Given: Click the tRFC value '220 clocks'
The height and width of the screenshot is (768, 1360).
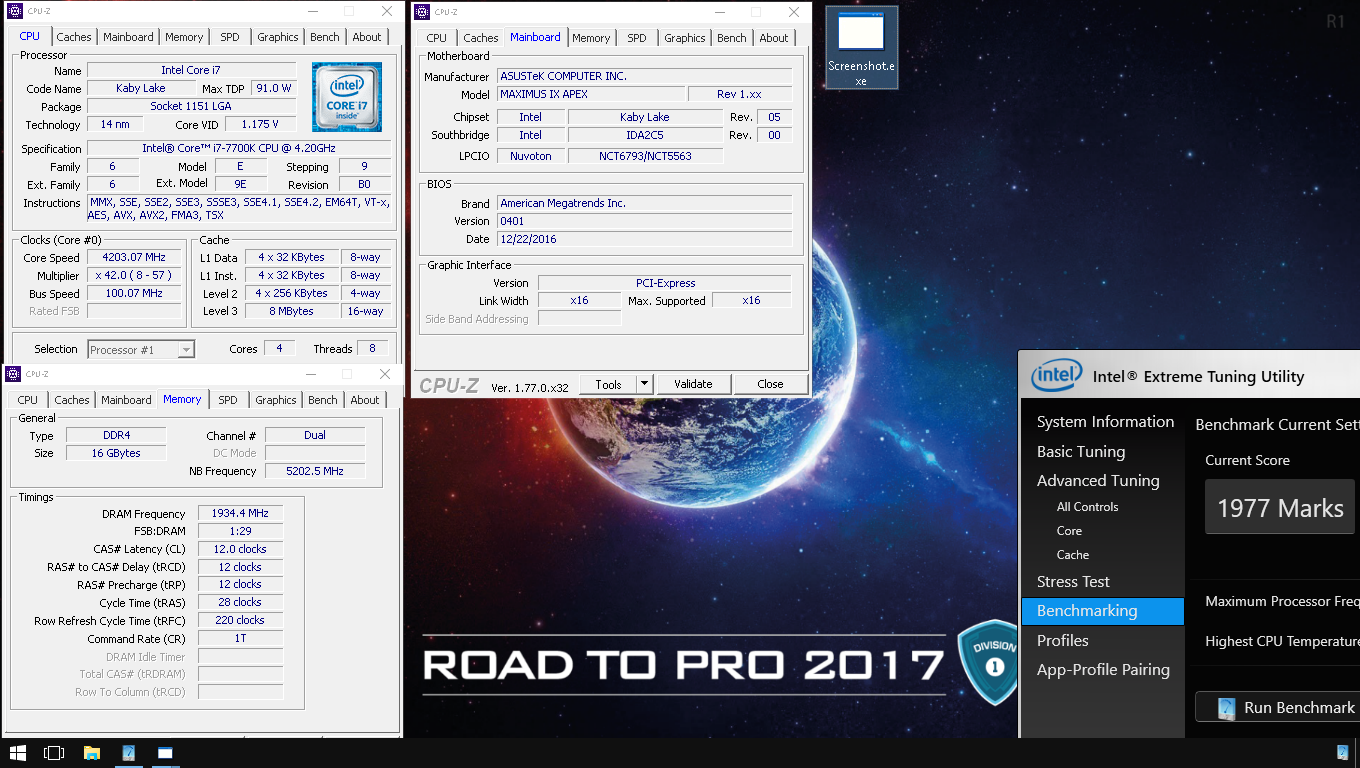Looking at the screenshot, I should click(x=241, y=621).
